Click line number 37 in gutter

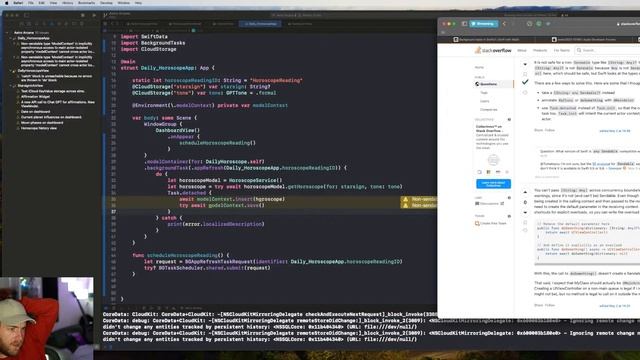(x=113, y=212)
